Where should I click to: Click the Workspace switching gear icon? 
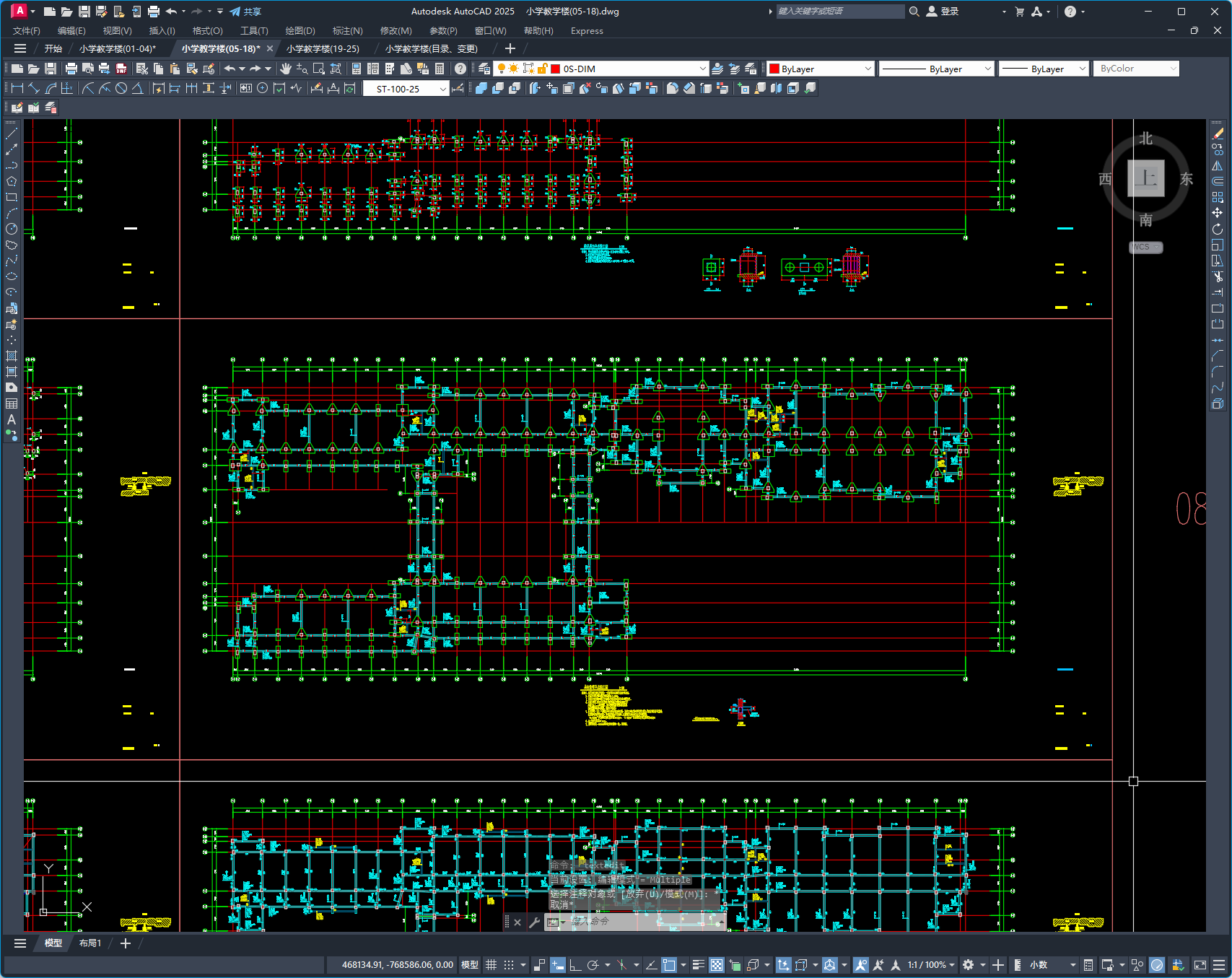[x=969, y=965]
